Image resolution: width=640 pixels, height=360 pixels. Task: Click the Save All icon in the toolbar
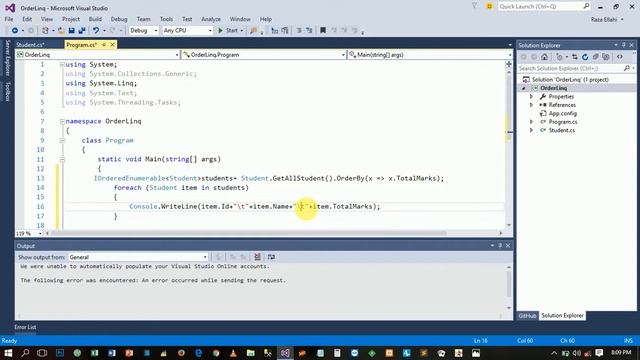82,31
